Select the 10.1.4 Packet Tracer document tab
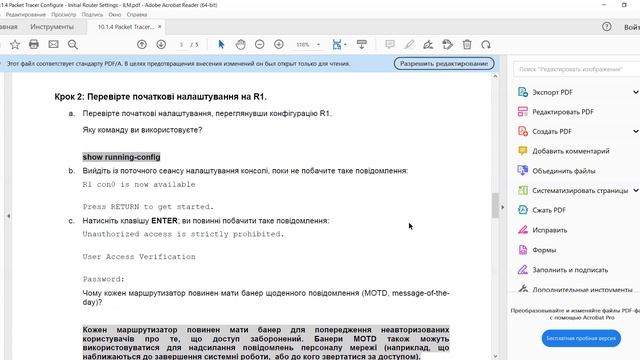The image size is (640, 360). 126,27
